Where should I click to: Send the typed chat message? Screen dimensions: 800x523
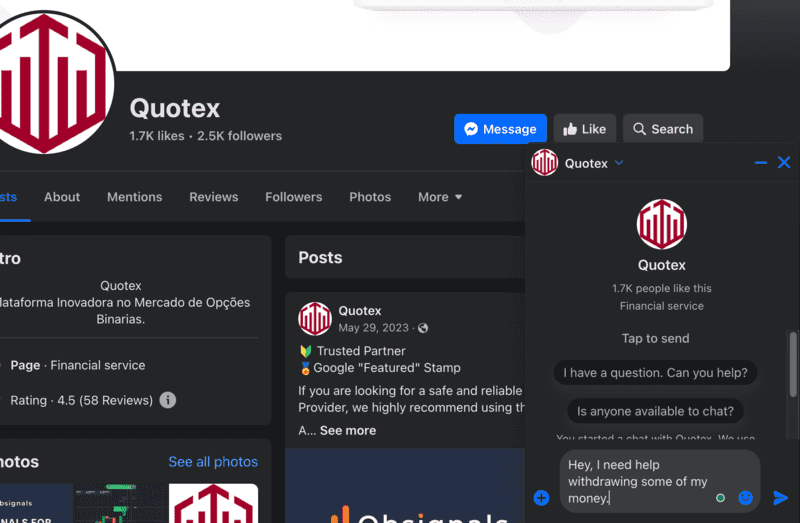[780, 497]
